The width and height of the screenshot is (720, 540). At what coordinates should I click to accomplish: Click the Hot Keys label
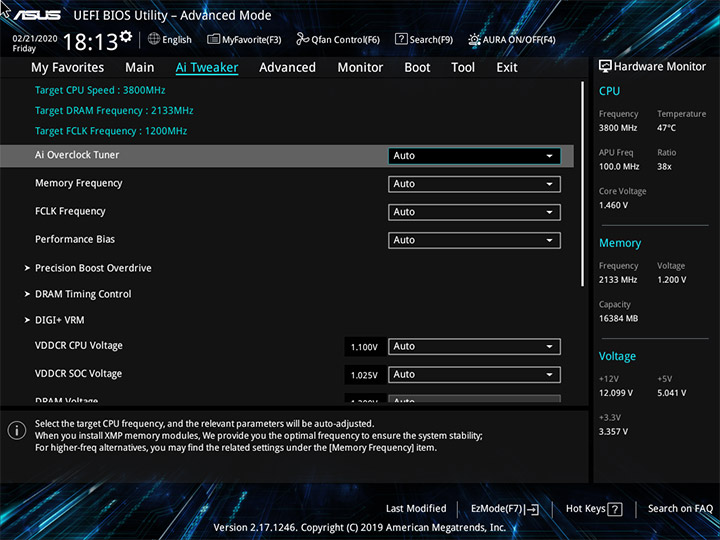tap(585, 508)
